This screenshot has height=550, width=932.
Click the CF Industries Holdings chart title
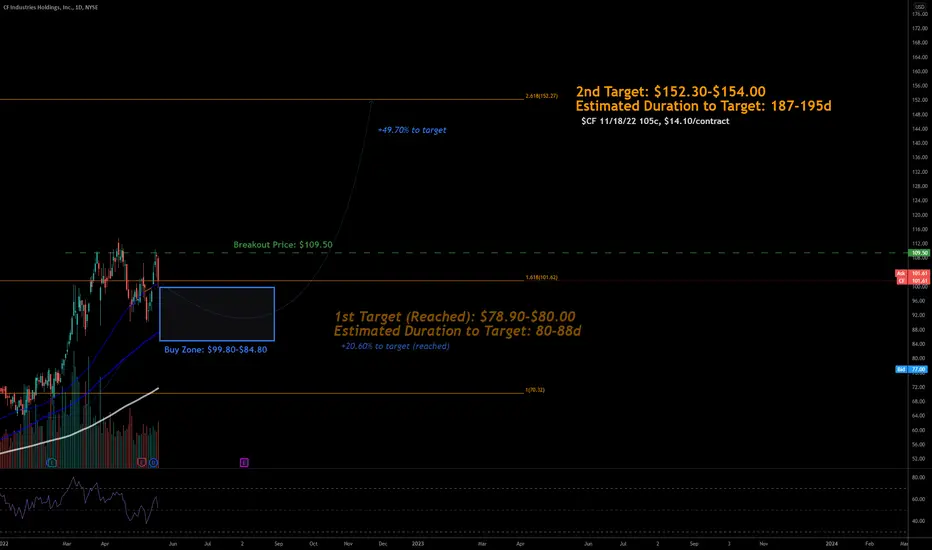pos(51,7)
